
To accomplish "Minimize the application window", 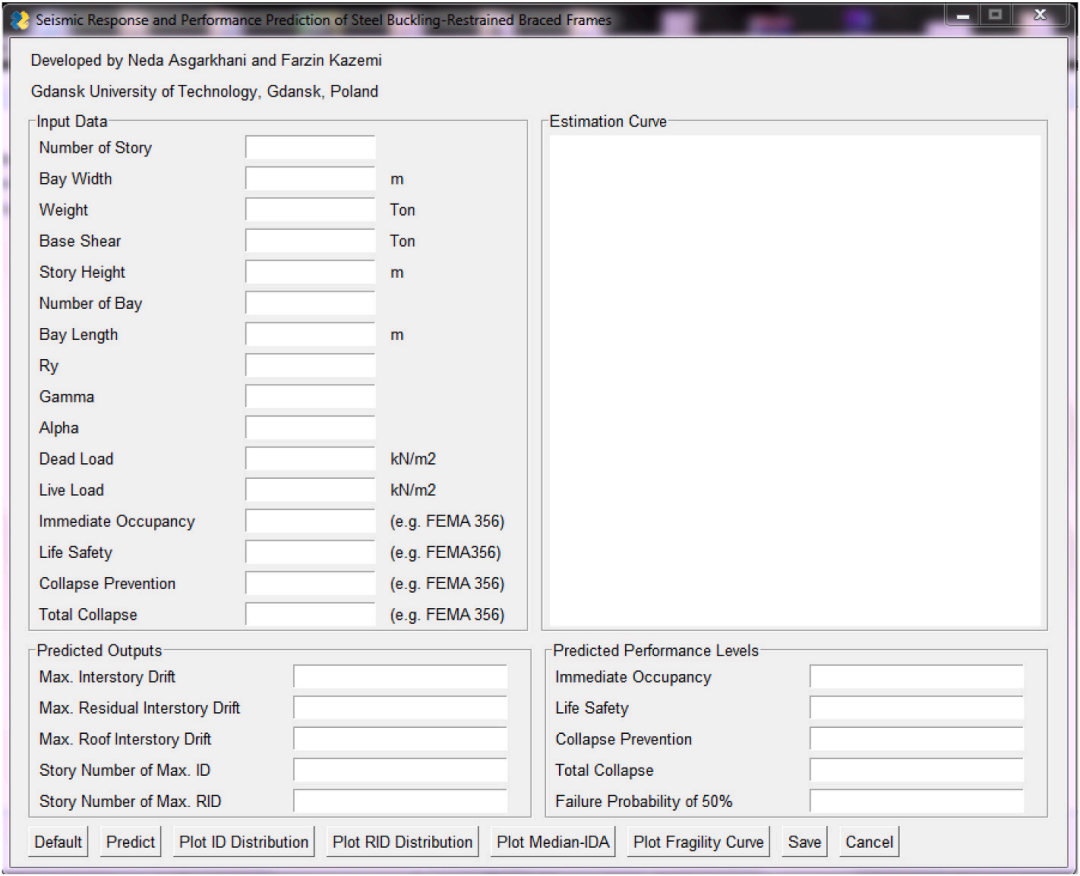I will click(x=963, y=15).
